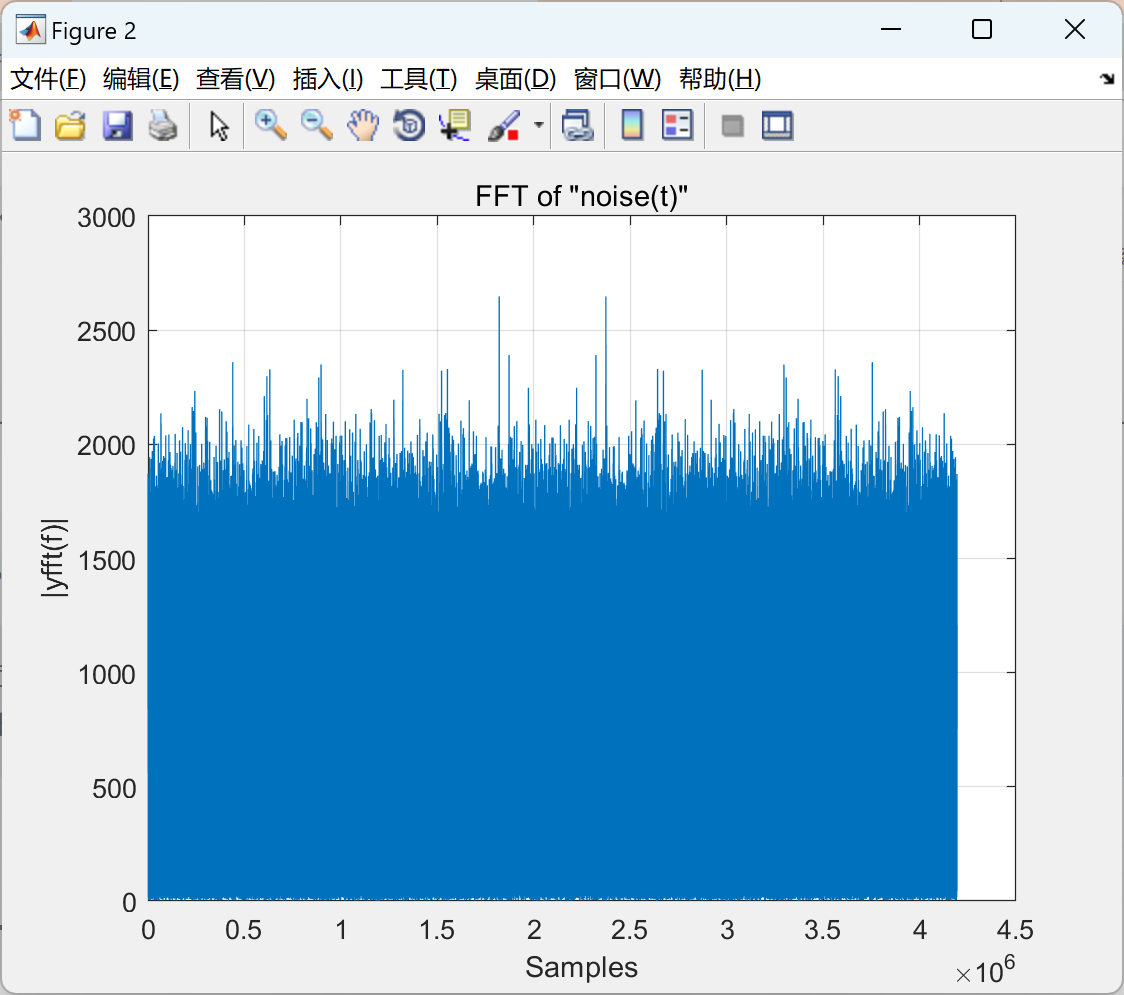Click the x-axis tick label 2.5
The width and height of the screenshot is (1124, 995).
point(629,930)
